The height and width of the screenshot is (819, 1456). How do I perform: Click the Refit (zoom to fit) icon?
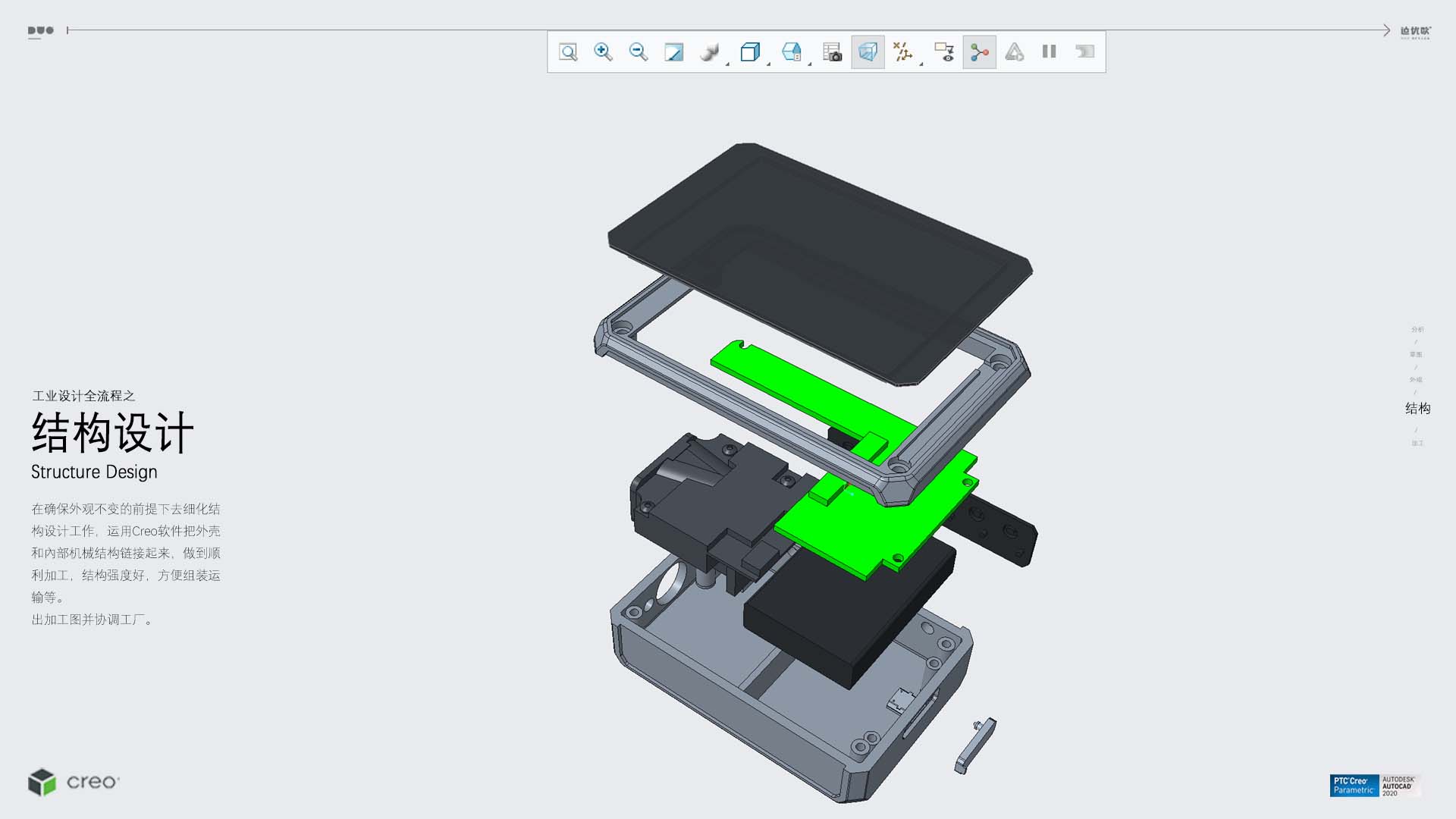pyautogui.click(x=568, y=52)
